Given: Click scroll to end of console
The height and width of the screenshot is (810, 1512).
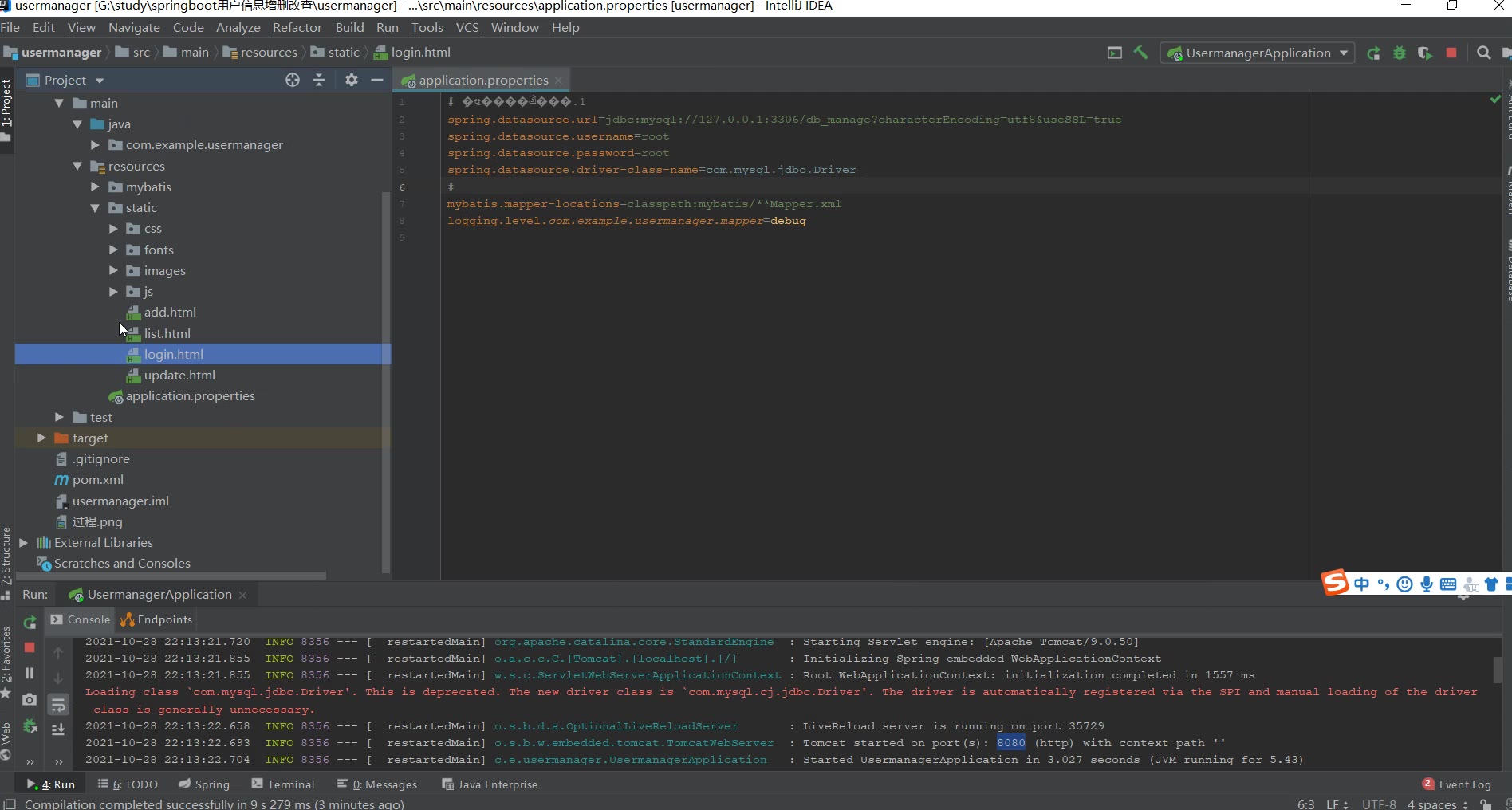Looking at the screenshot, I should (x=58, y=729).
